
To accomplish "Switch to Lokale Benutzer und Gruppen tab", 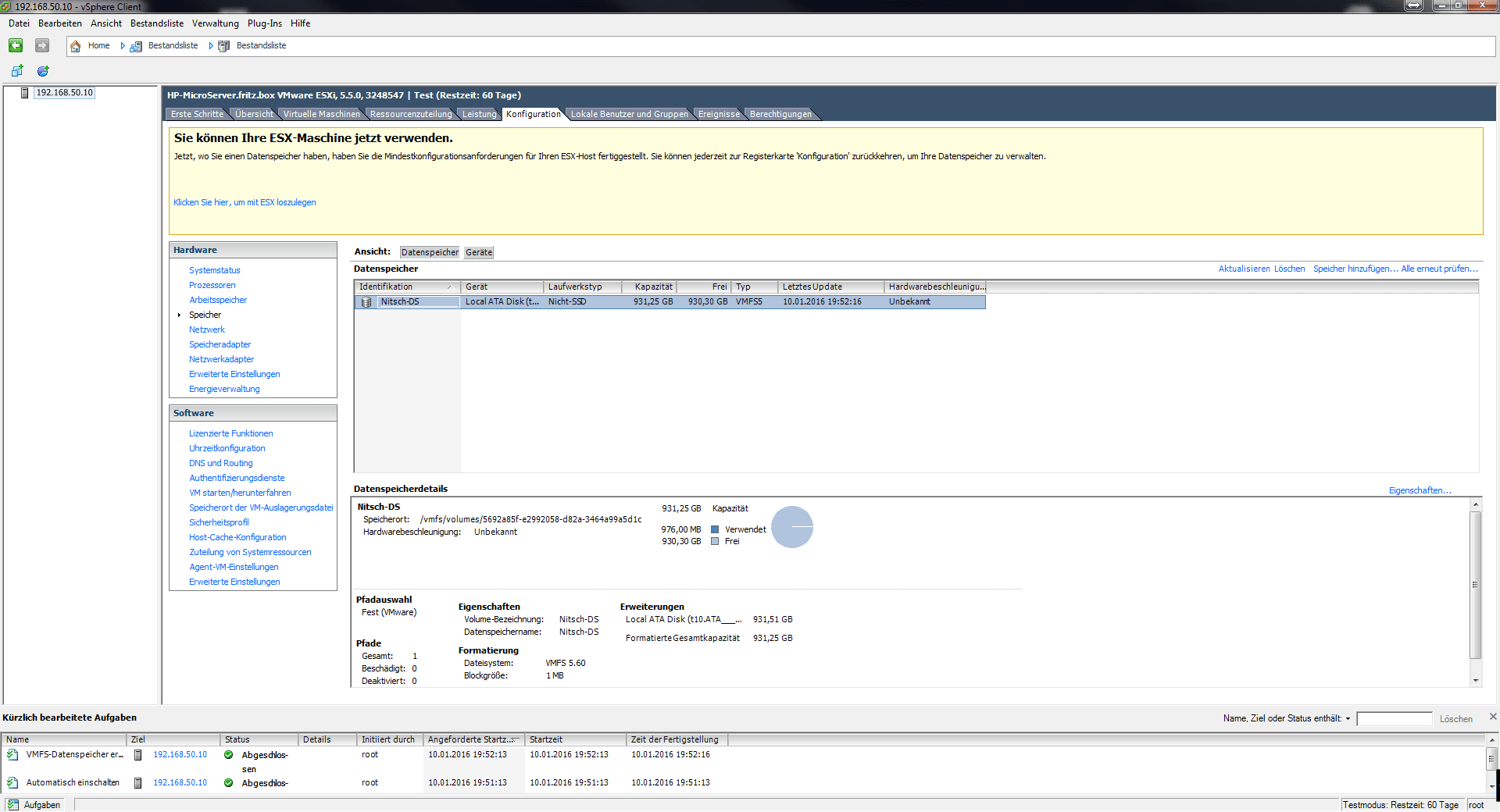I will (x=630, y=114).
